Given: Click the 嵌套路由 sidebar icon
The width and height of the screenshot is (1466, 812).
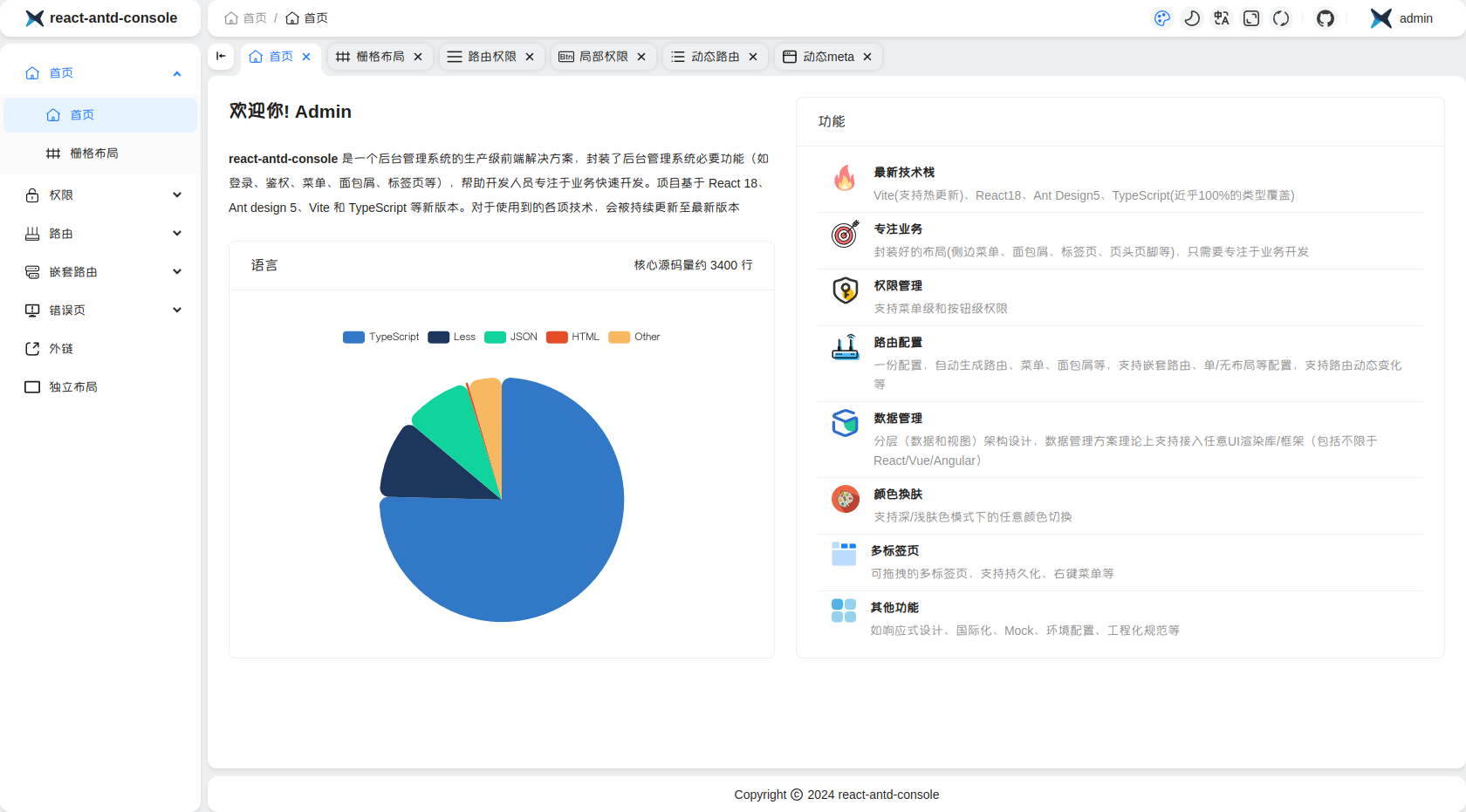Looking at the screenshot, I should click(32, 272).
